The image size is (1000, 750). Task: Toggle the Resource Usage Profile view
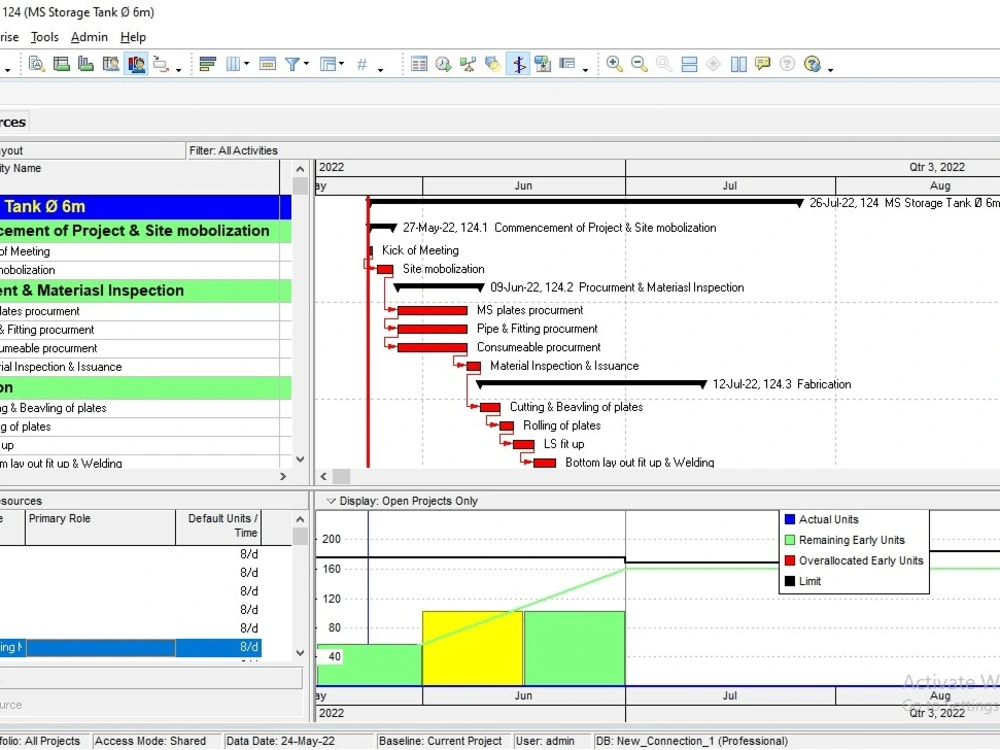click(136, 64)
